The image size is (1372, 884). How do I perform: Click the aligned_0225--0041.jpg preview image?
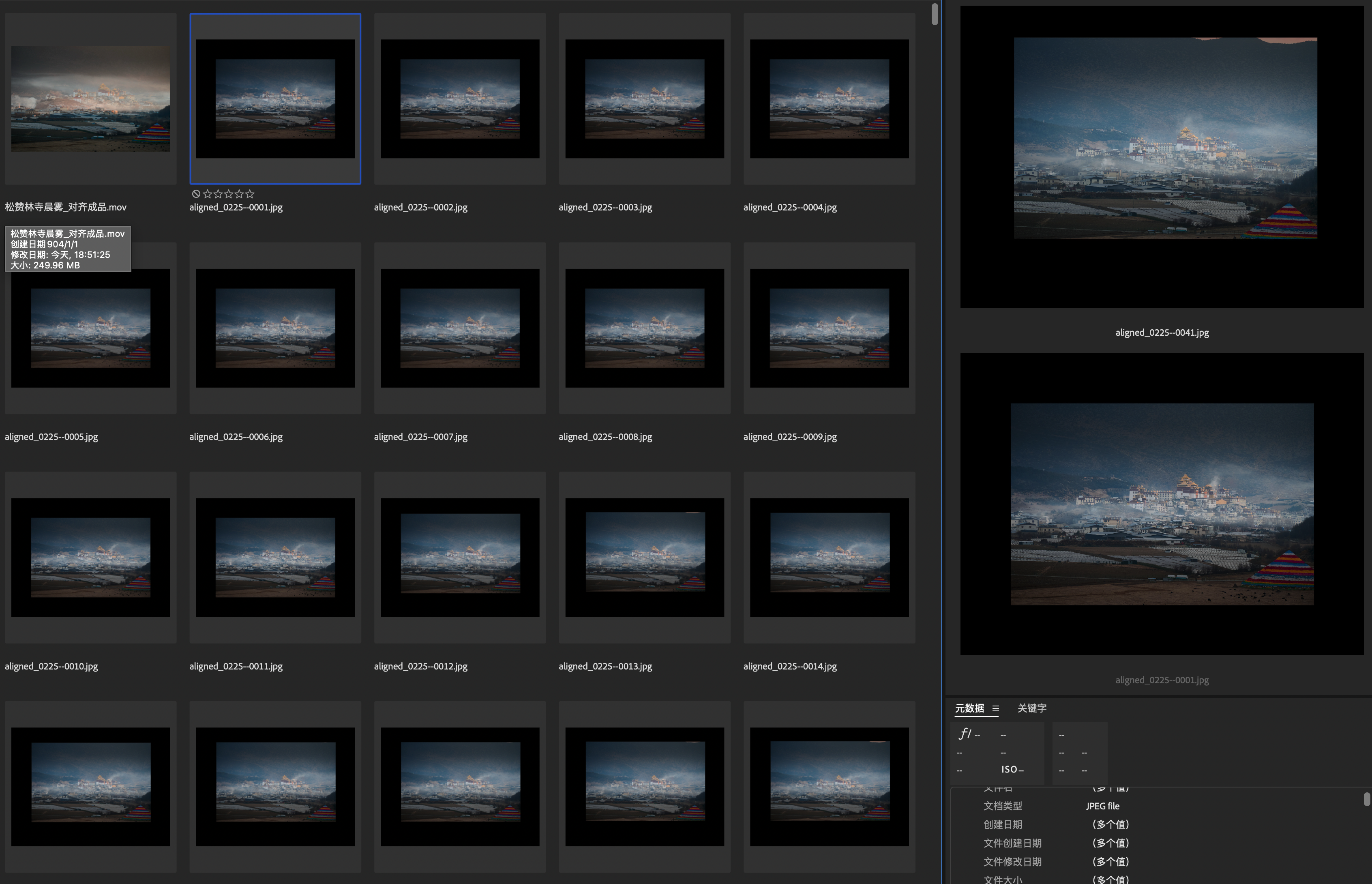(1162, 157)
